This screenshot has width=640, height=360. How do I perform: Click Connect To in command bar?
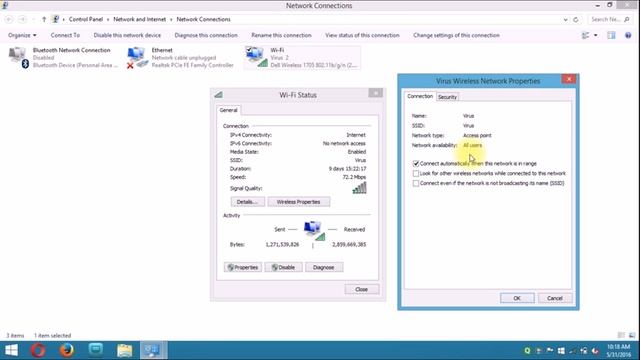tap(65, 36)
